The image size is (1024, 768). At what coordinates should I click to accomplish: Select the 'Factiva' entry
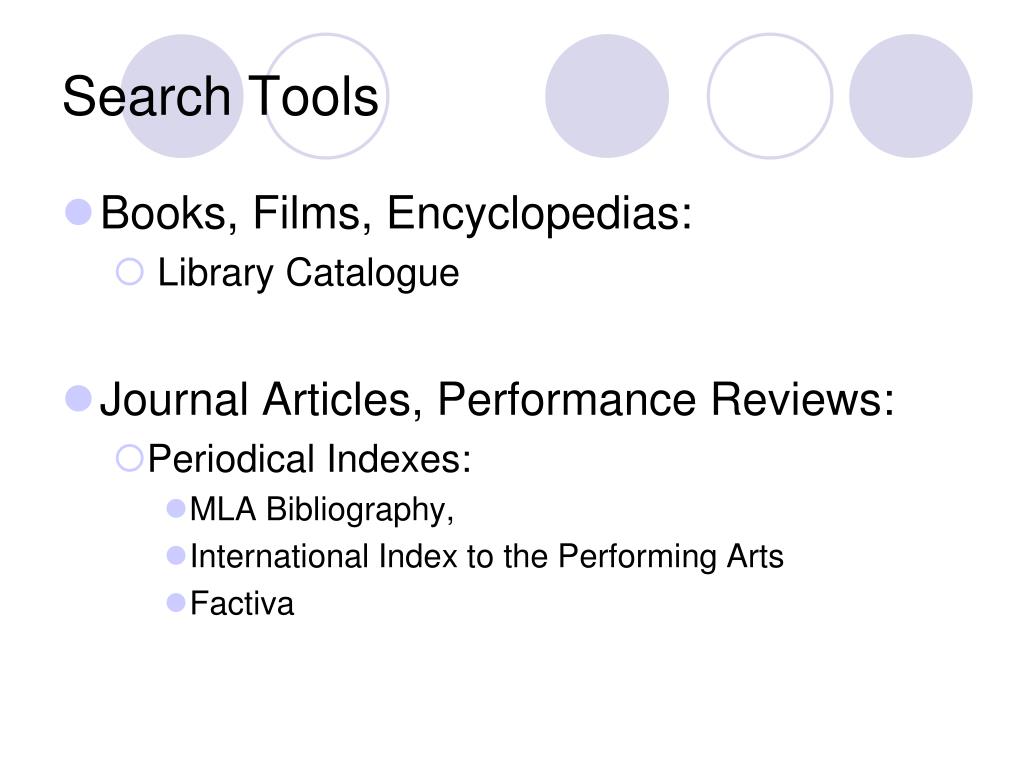[x=242, y=603]
